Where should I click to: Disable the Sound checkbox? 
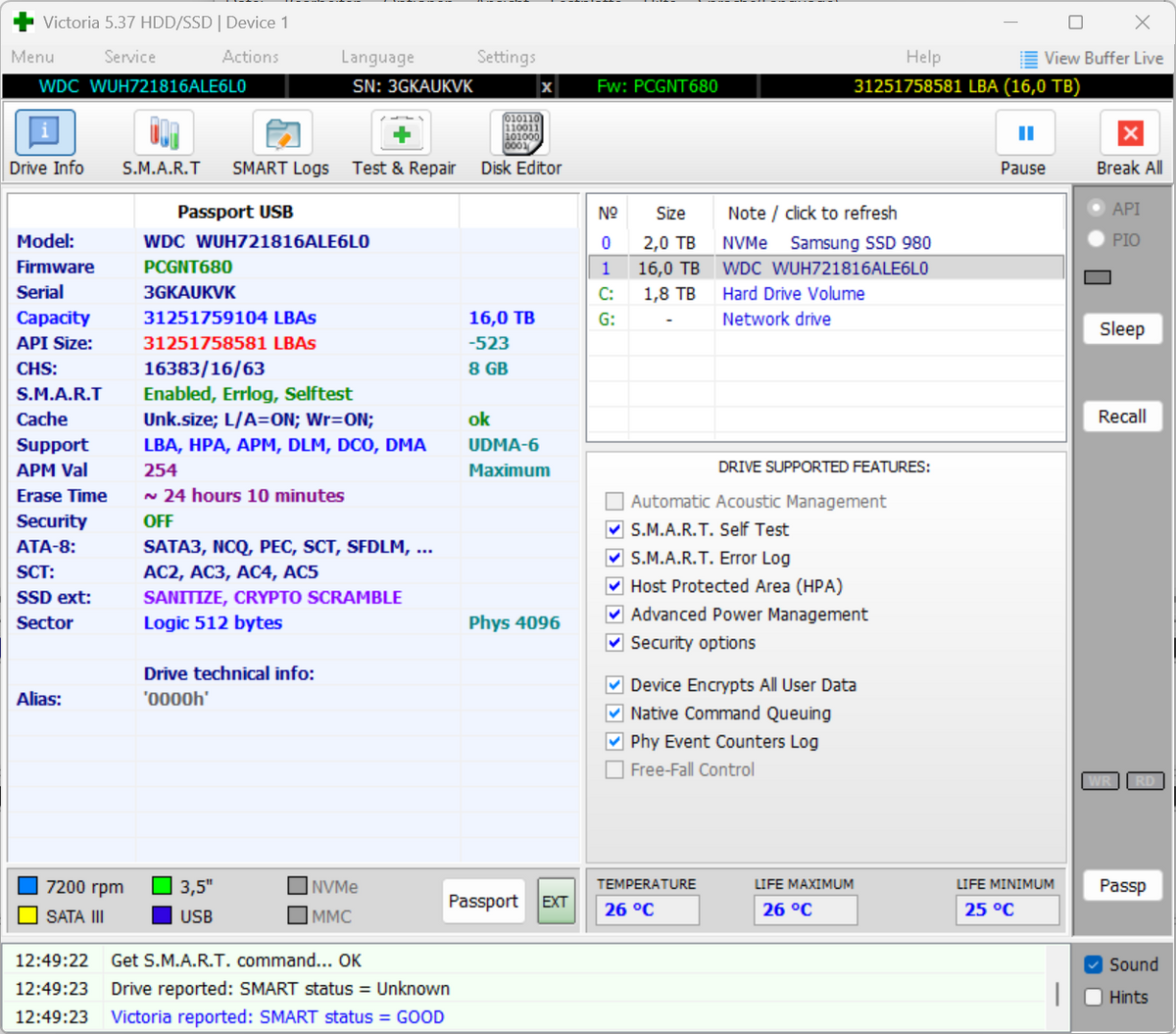coord(1094,965)
